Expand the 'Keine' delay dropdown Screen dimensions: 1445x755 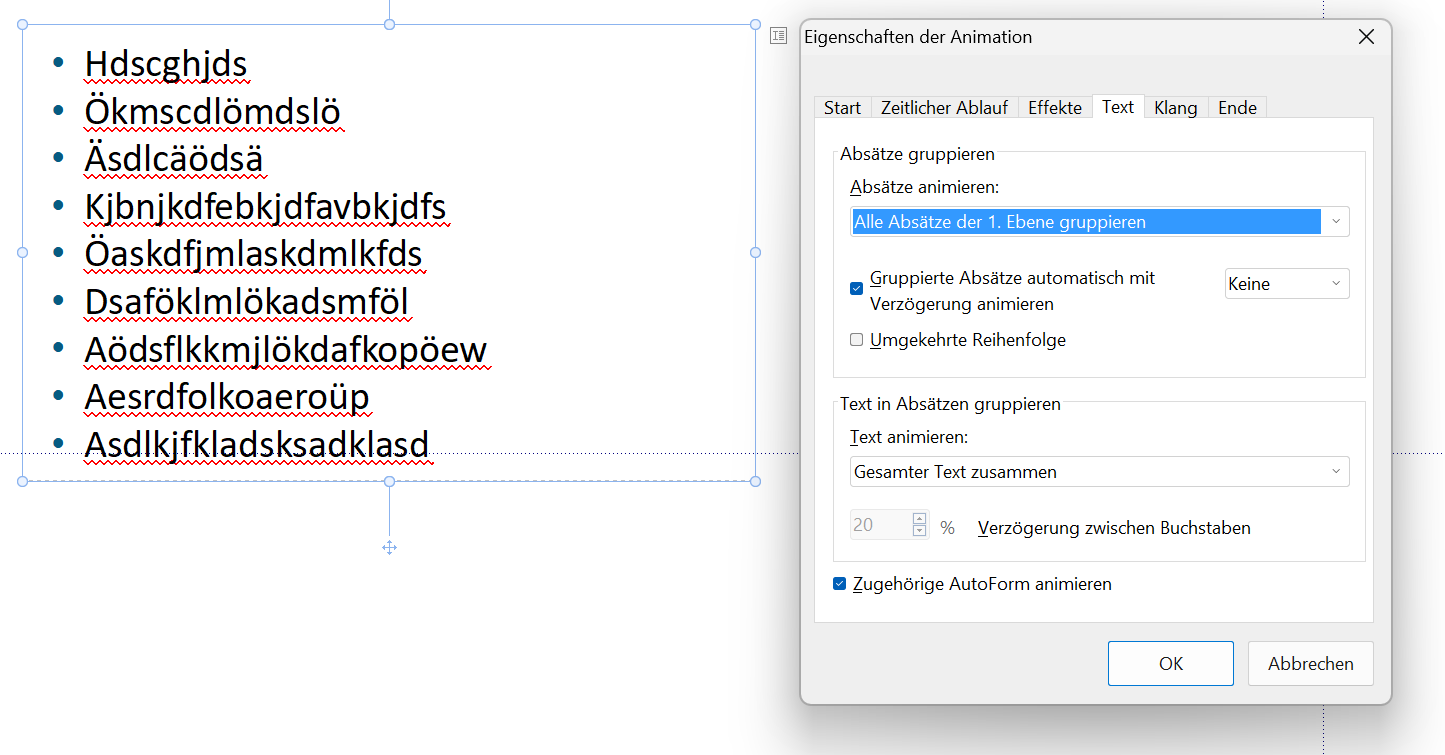[1286, 284]
